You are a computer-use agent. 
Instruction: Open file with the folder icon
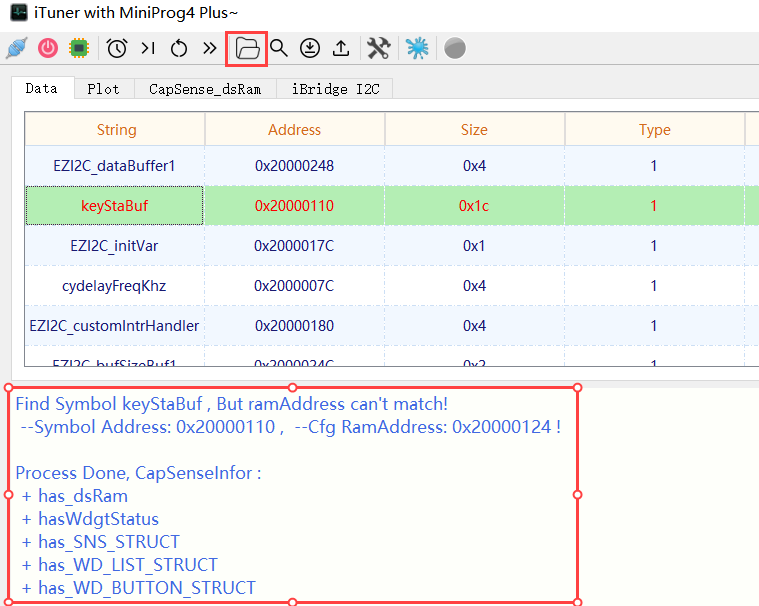(x=247, y=48)
